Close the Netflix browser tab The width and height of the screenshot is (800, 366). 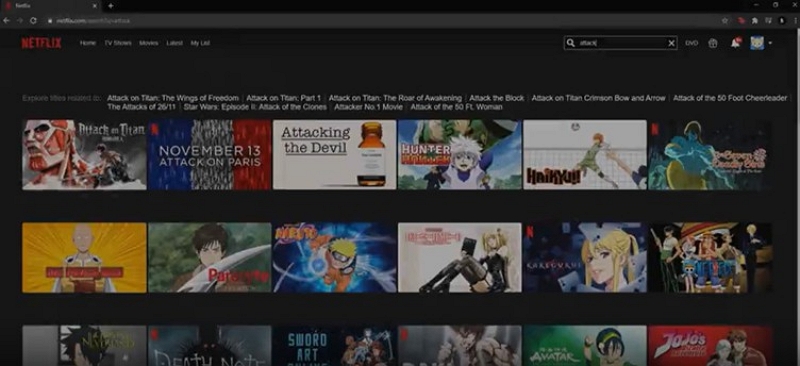(x=94, y=6)
